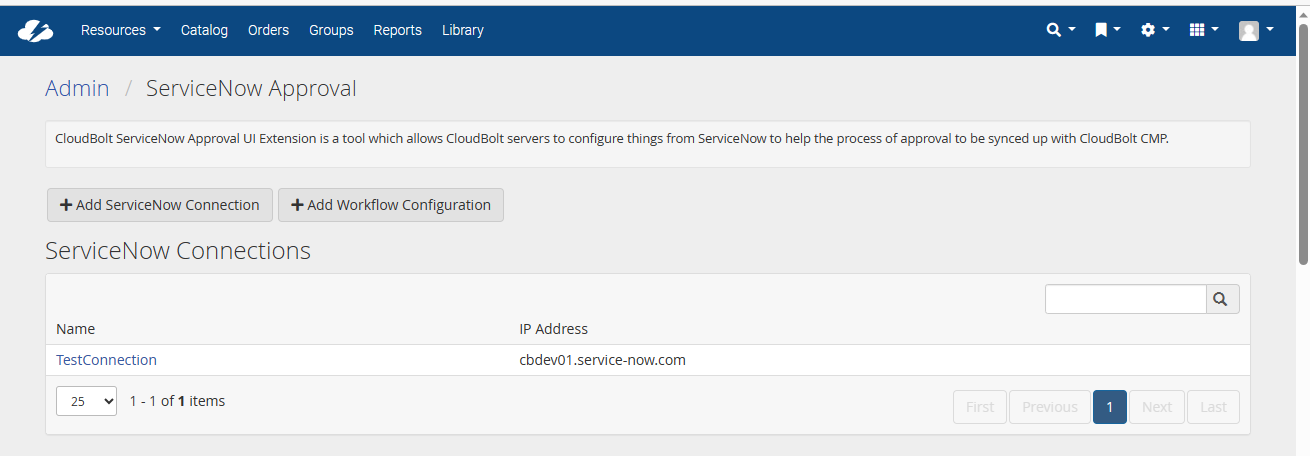1310x456 pixels.
Task: Open the Reports menu item
Action: click(397, 30)
